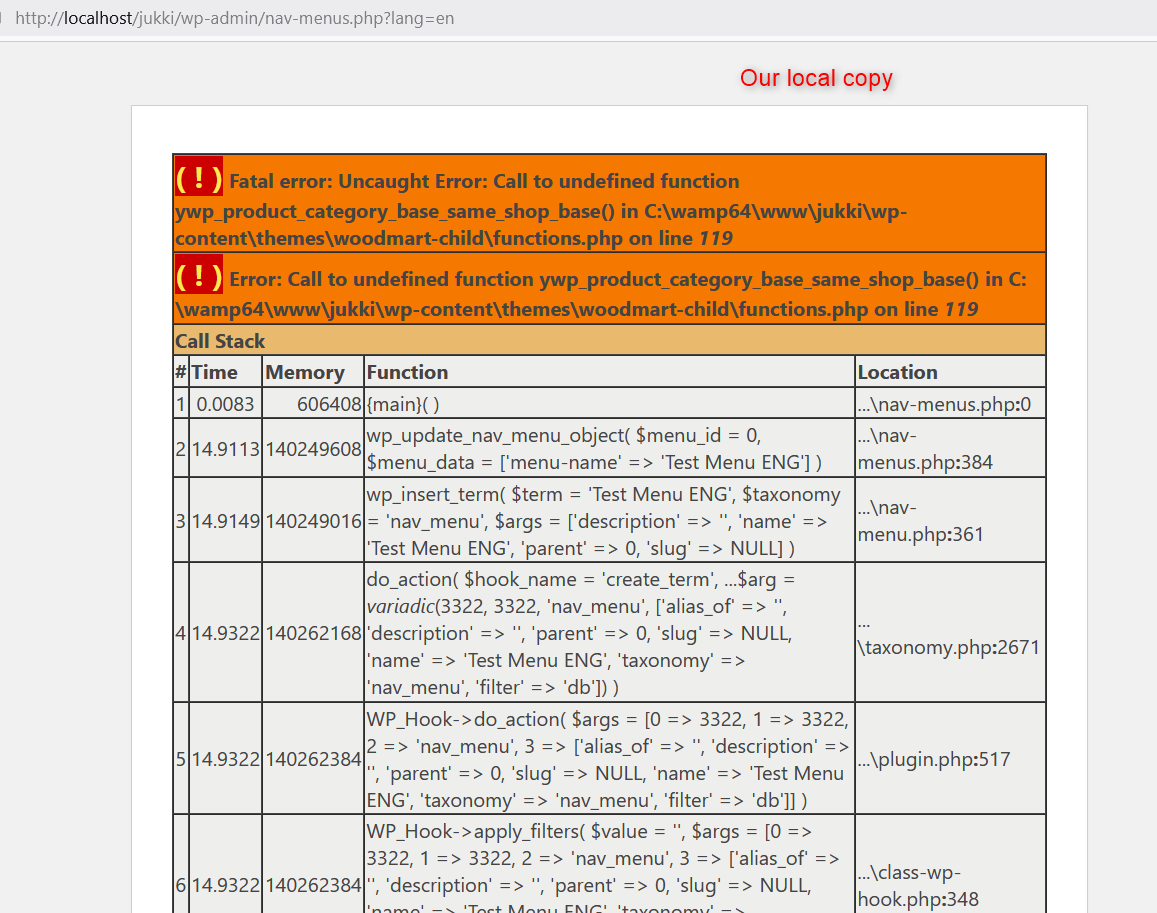This screenshot has width=1157, height=913.
Task: Click the 'Call Stack' header row
Action: pyautogui.click(x=609, y=340)
